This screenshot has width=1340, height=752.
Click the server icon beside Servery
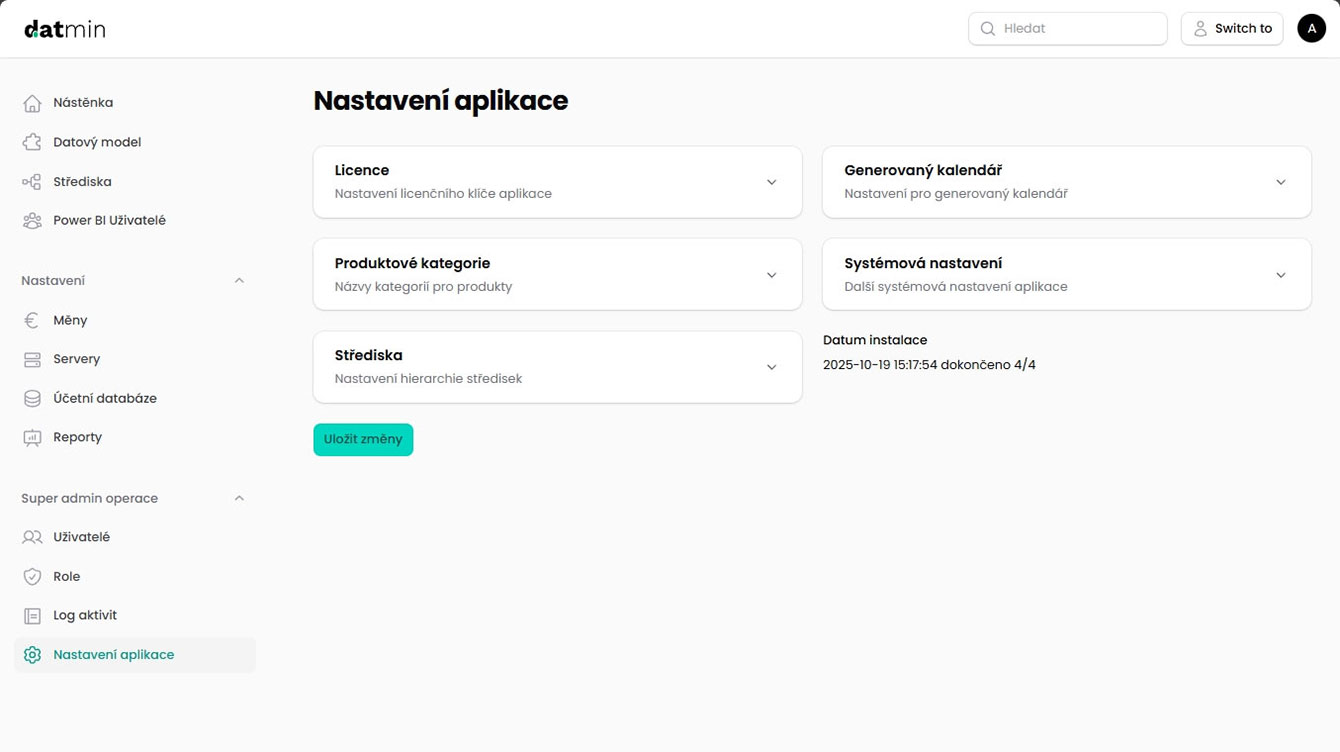click(x=32, y=359)
